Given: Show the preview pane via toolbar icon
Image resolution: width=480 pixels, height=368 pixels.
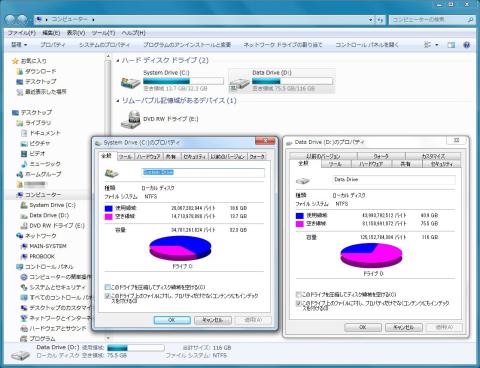Looking at the screenshot, I should click(451, 45).
